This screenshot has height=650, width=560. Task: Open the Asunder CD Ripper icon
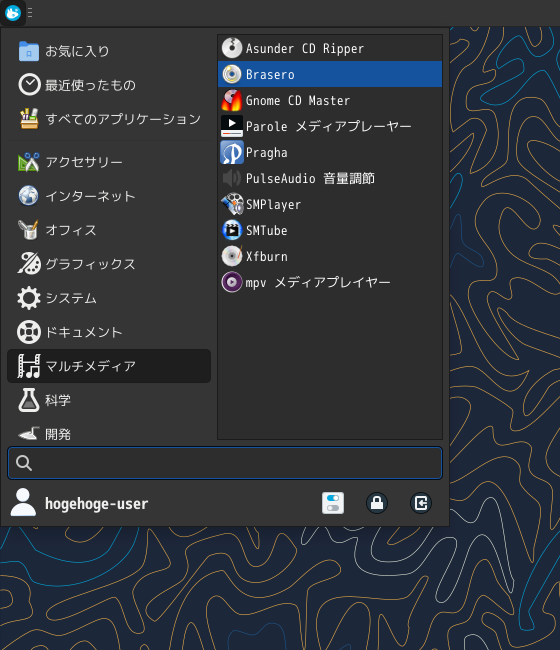pos(232,48)
